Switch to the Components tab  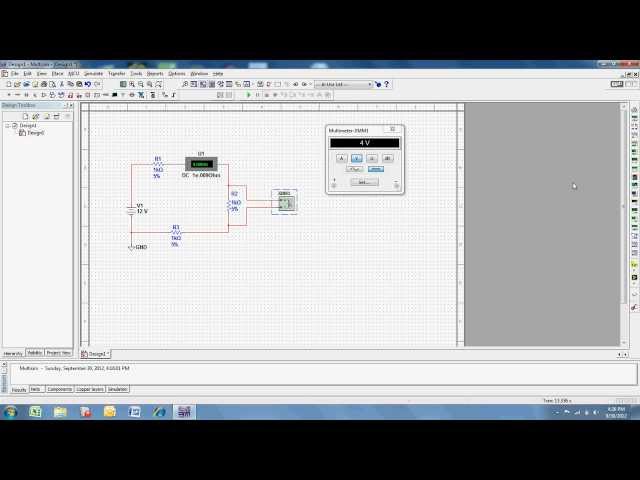pos(60,389)
